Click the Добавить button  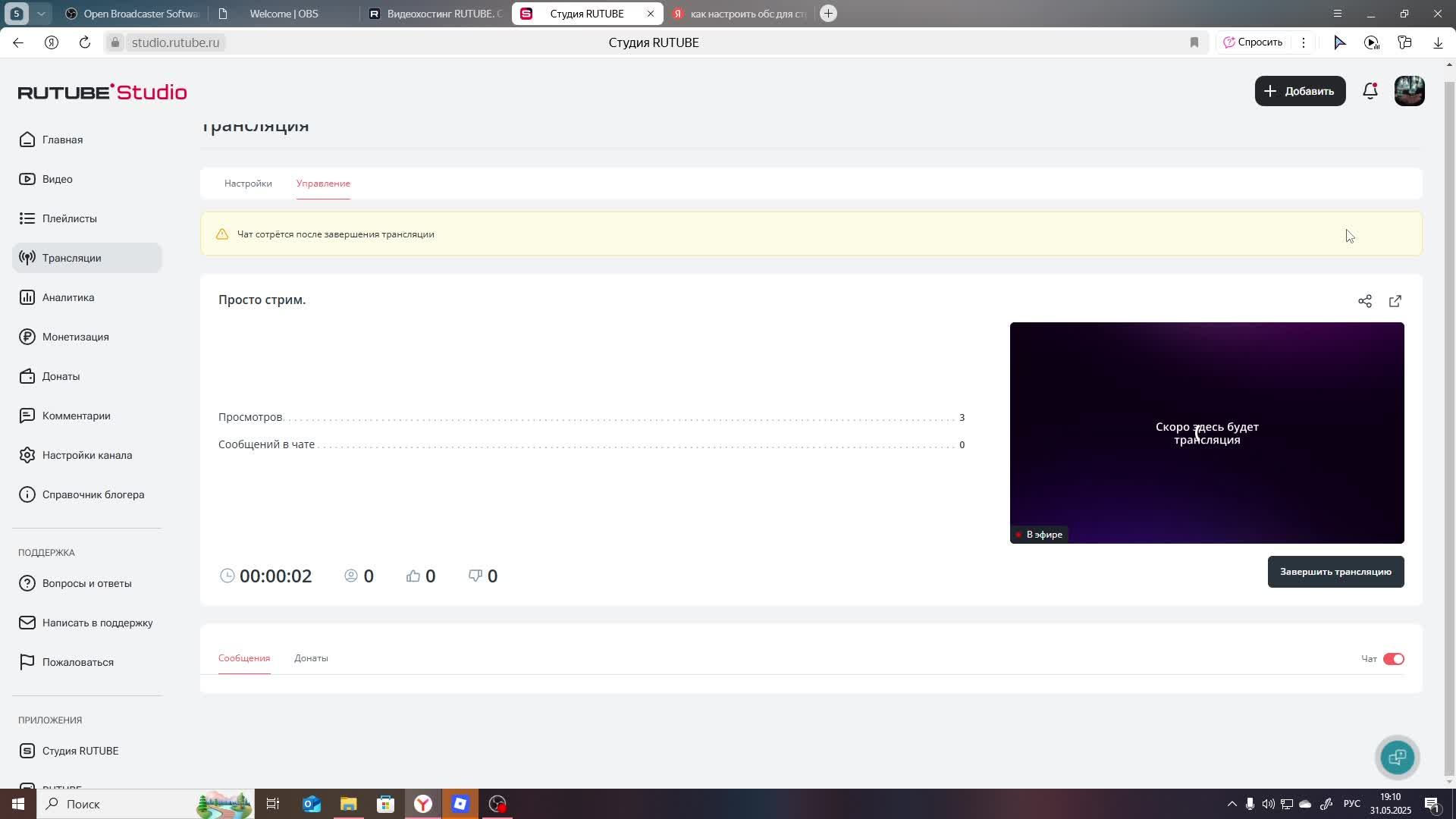point(1300,91)
